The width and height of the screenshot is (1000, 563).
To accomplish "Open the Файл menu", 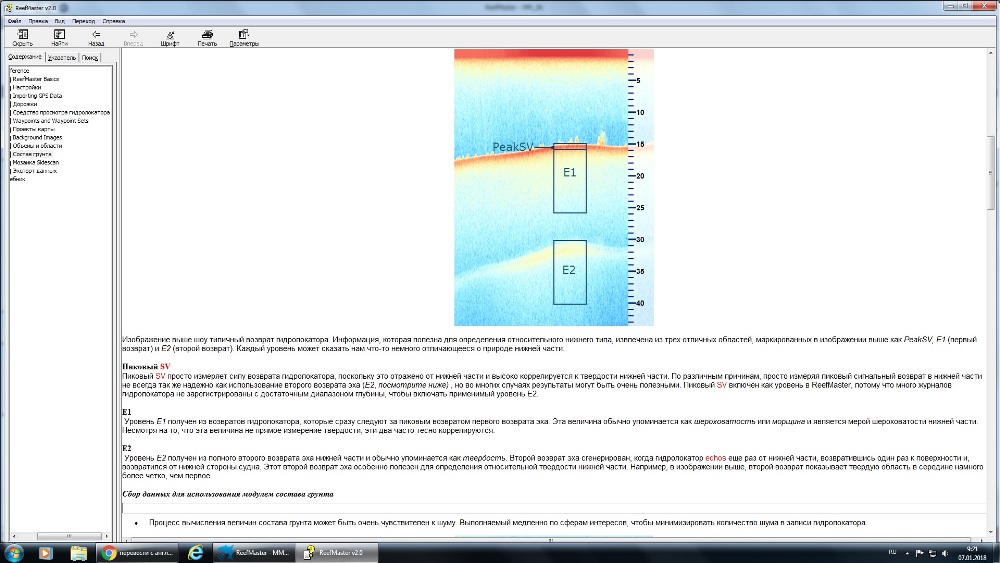I will pos(14,20).
